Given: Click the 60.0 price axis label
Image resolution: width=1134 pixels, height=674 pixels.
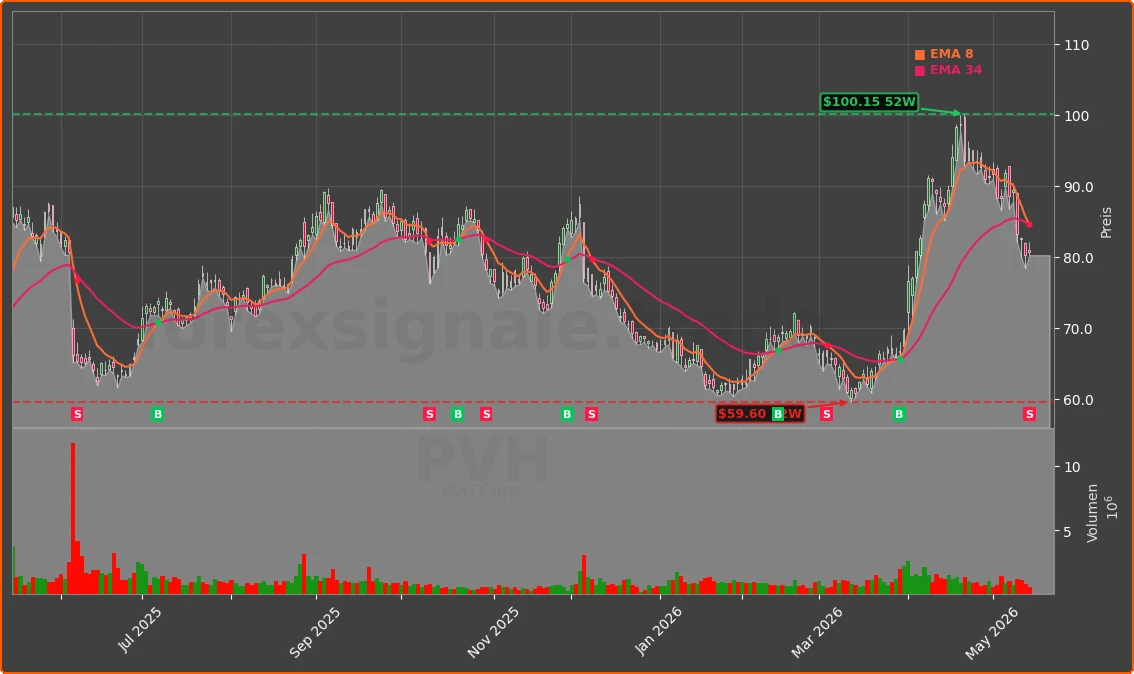Looking at the screenshot, I should click(1078, 399).
